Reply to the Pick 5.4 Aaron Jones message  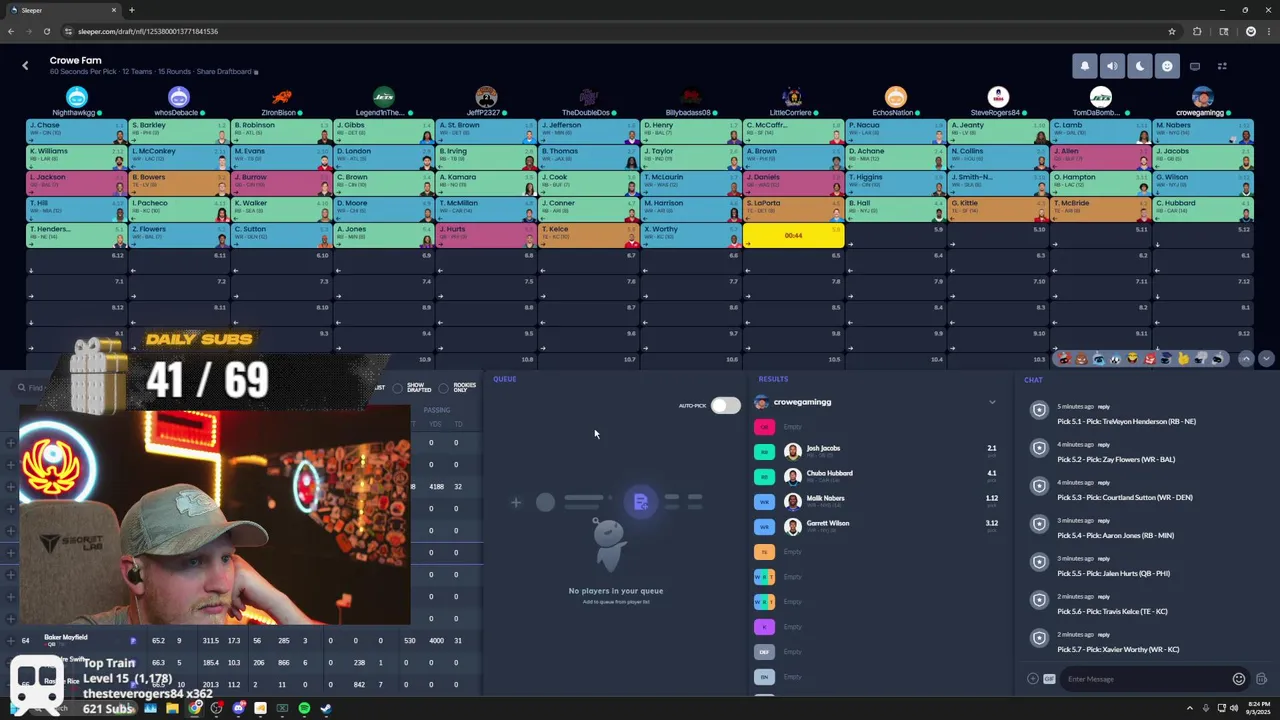pos(1104,521)
